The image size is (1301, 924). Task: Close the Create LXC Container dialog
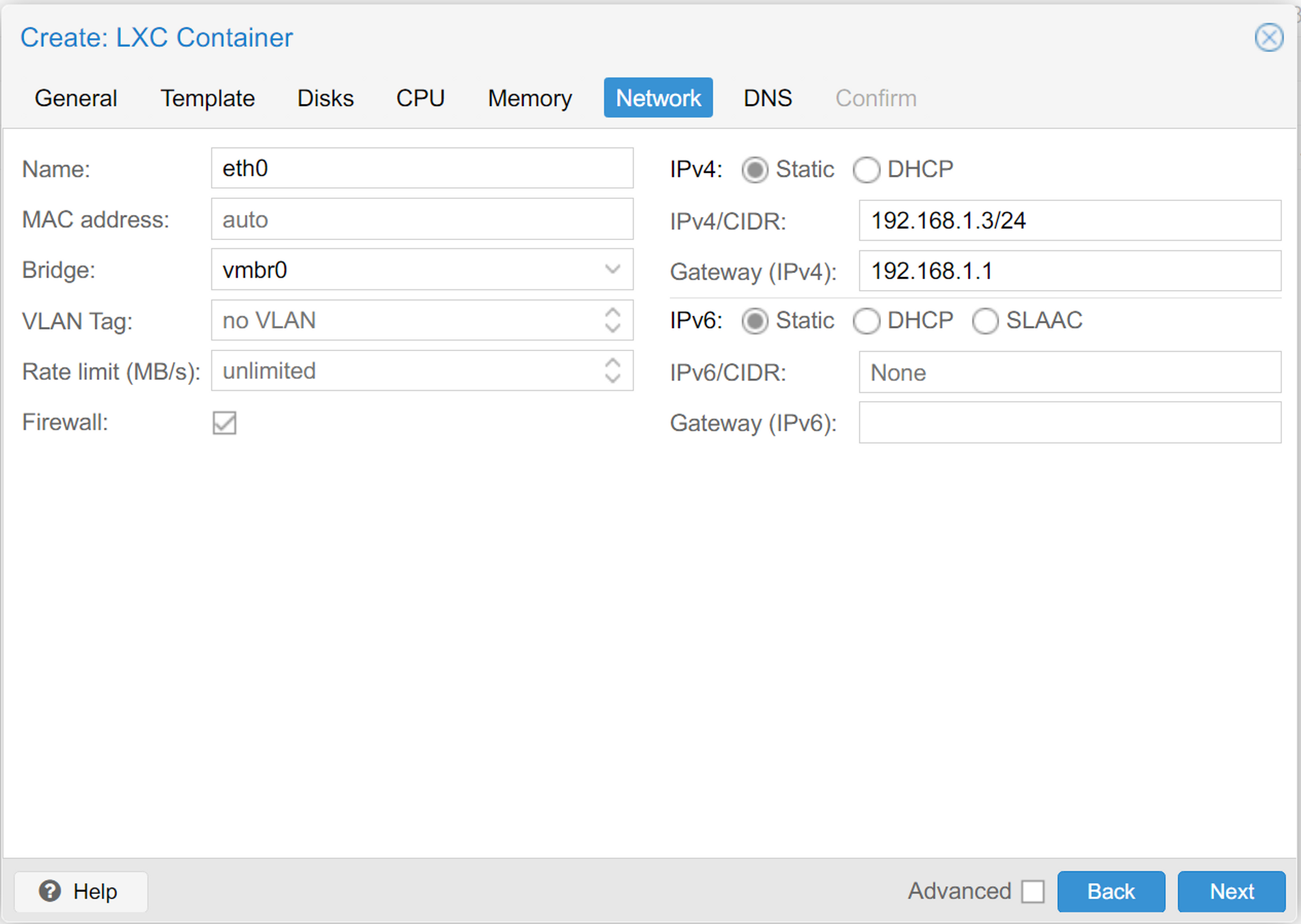1268,37
